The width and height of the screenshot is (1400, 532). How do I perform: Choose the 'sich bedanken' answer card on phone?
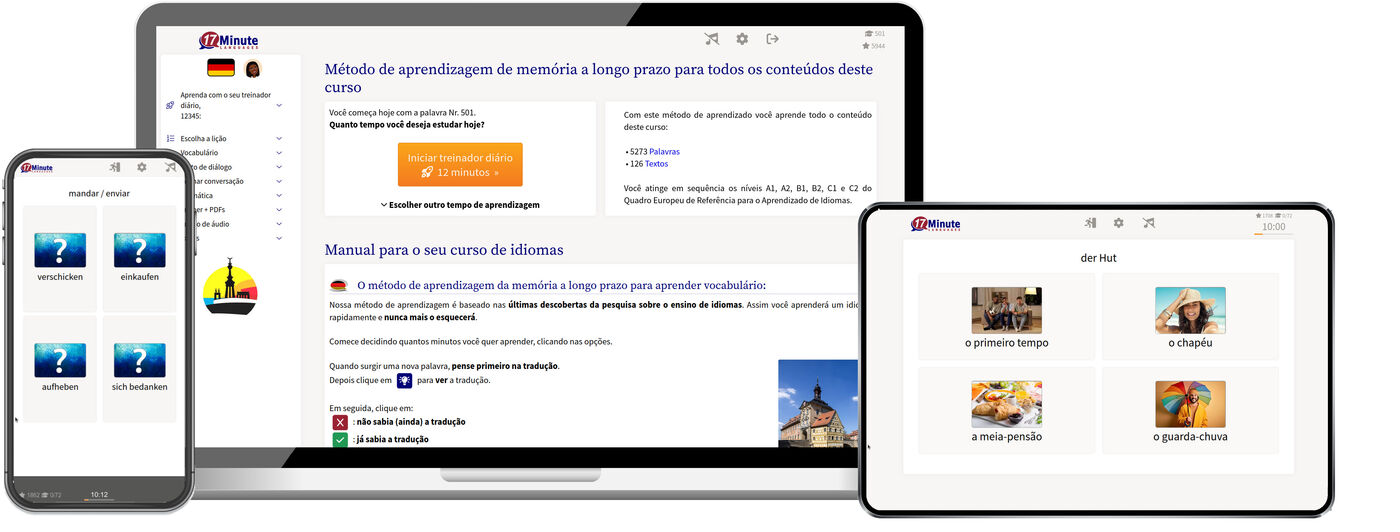(x=140, y=368)
